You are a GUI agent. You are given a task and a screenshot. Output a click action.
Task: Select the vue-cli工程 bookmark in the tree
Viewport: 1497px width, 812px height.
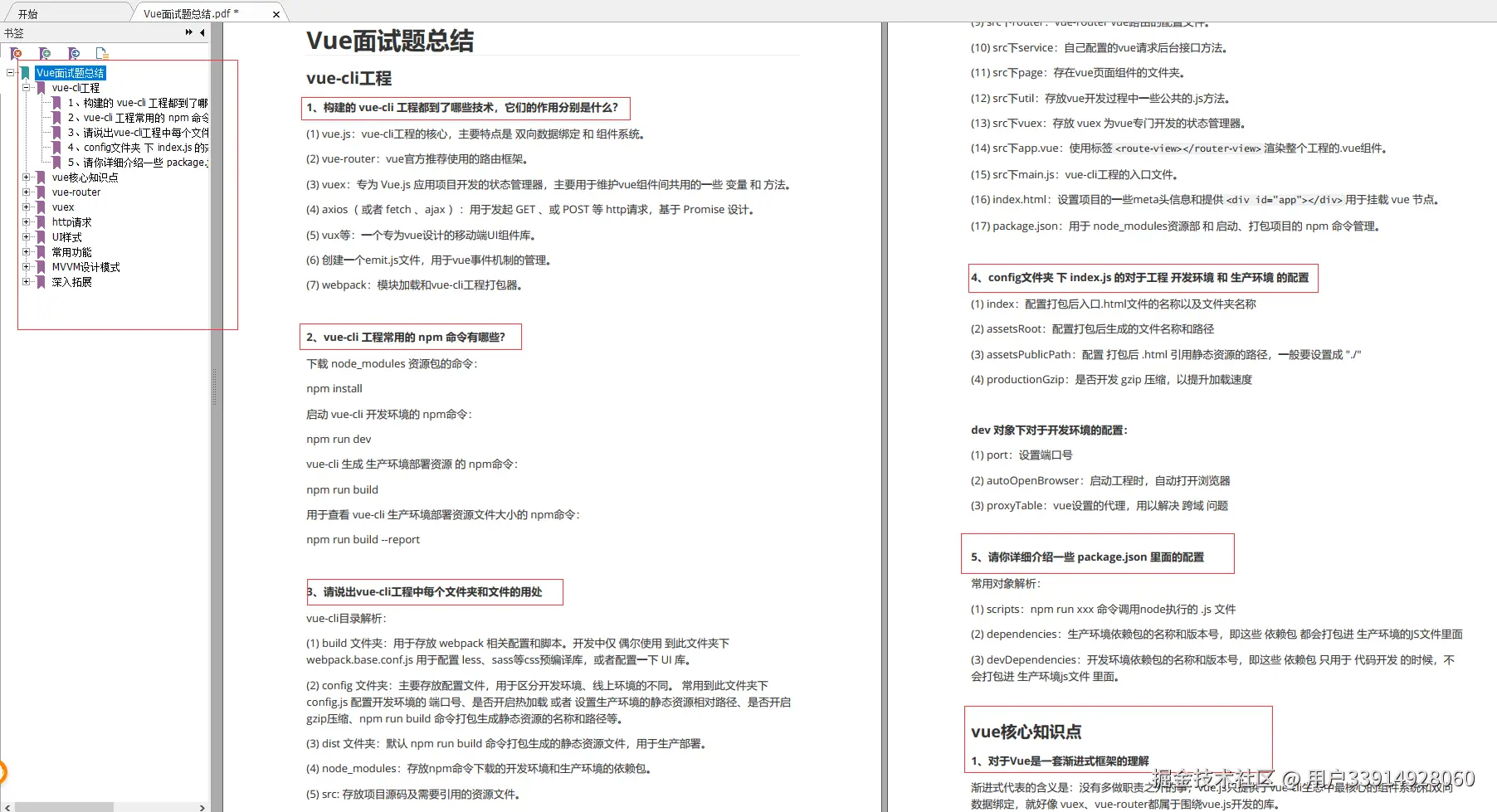[x=76, y=88]
